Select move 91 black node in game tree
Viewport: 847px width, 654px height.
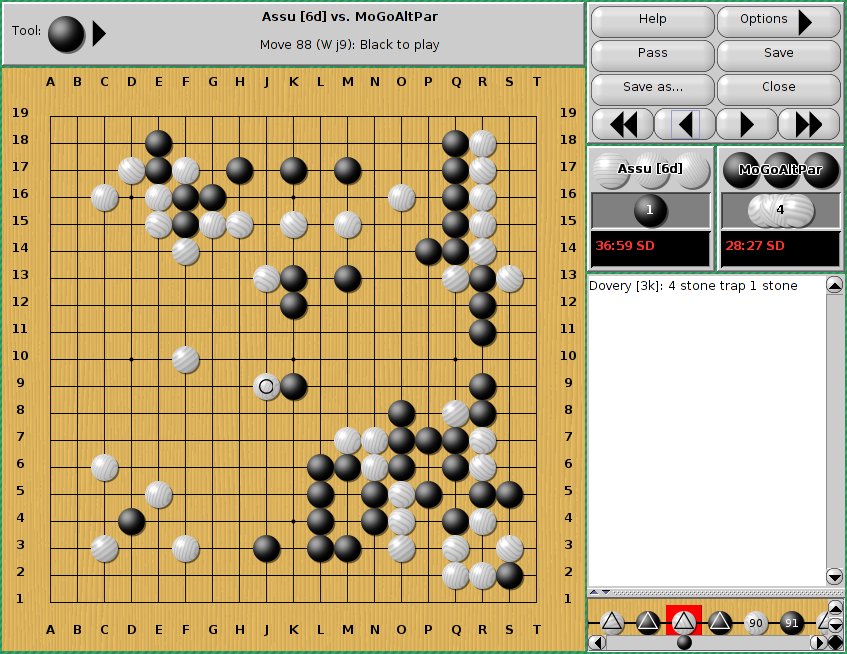792,623
